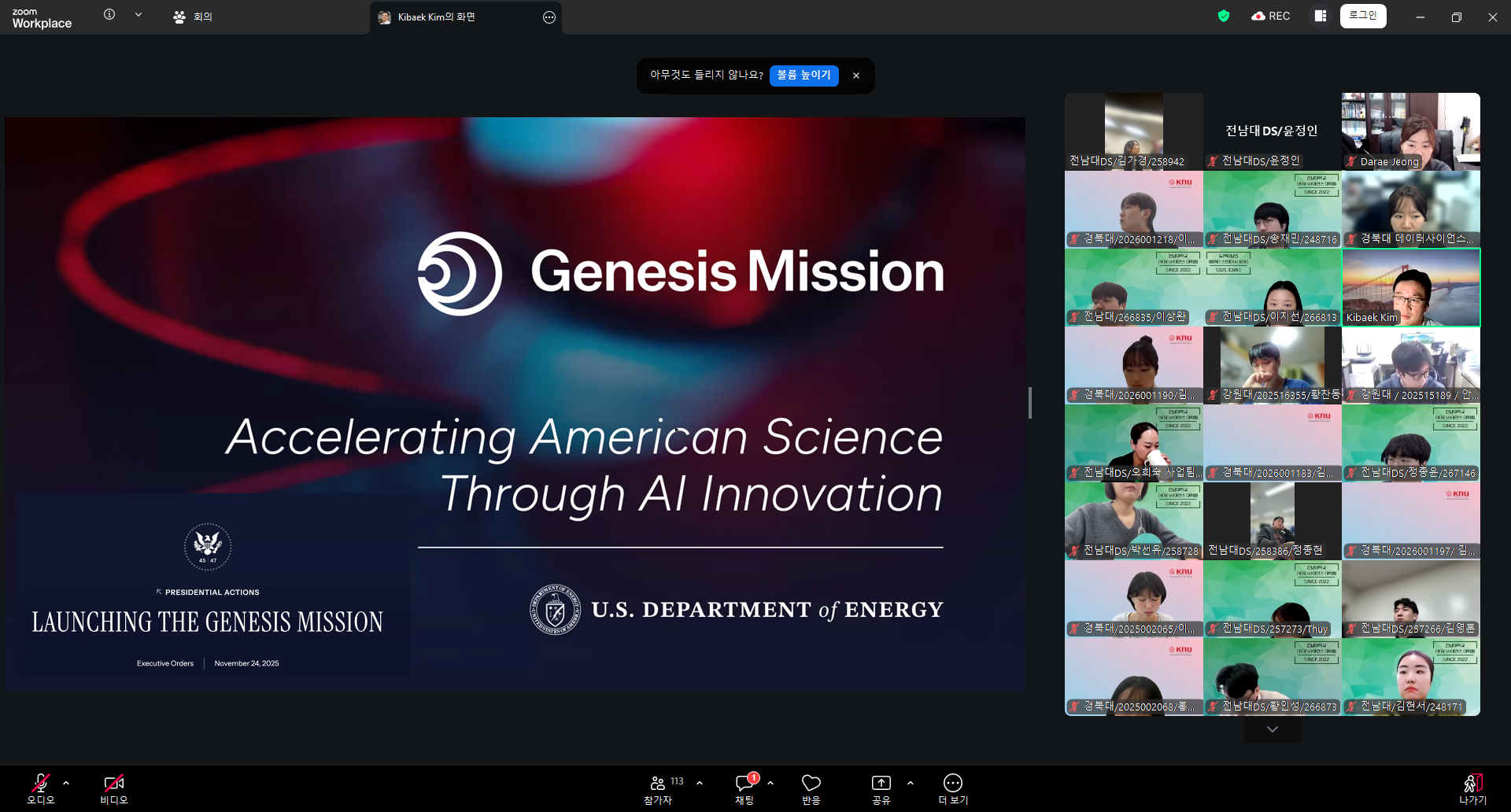Click the leave meeting icon
This screenshot has height=812, width=1511.
(1472, 788)
